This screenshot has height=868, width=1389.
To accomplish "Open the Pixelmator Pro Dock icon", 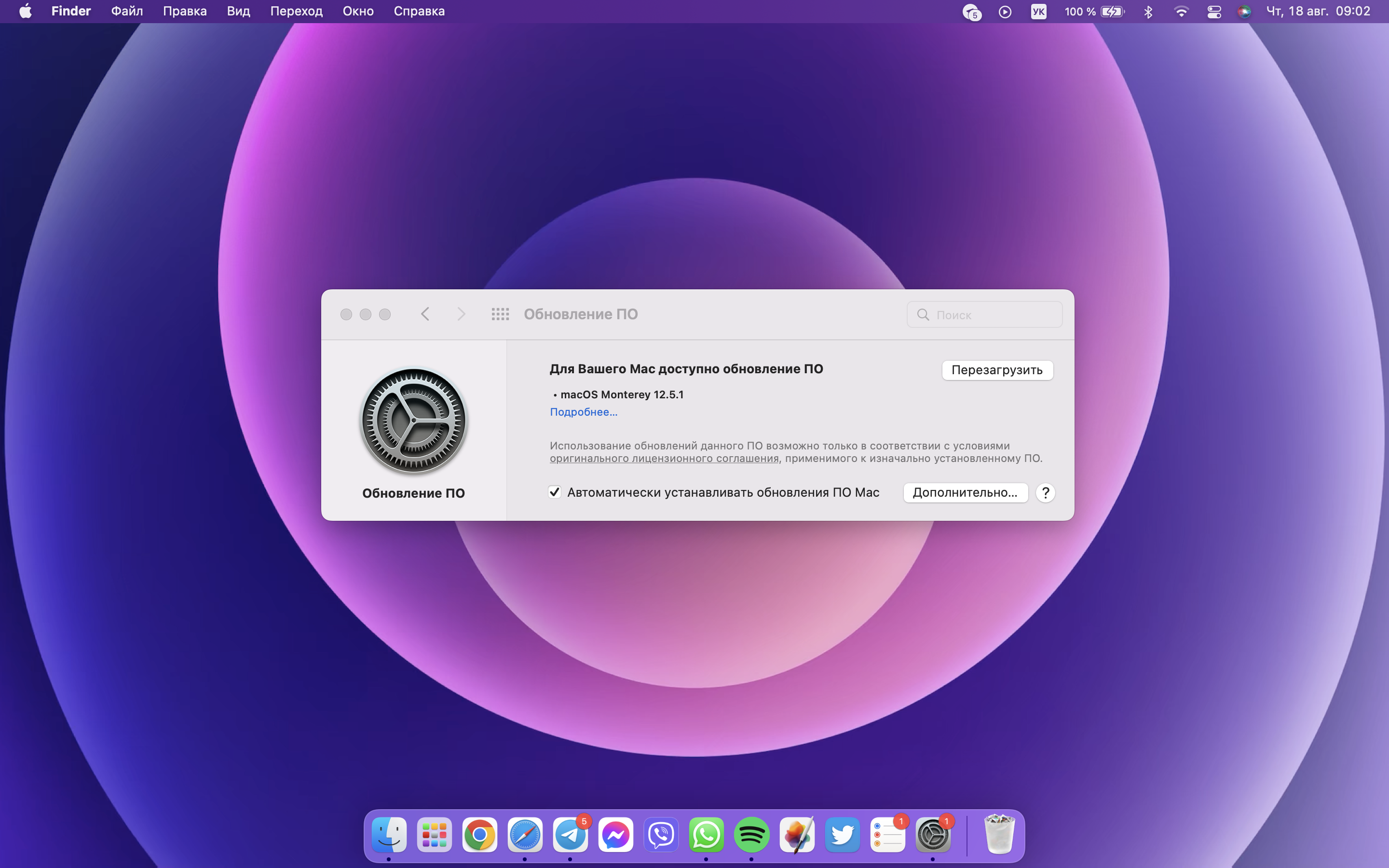I will coord(797,835).
